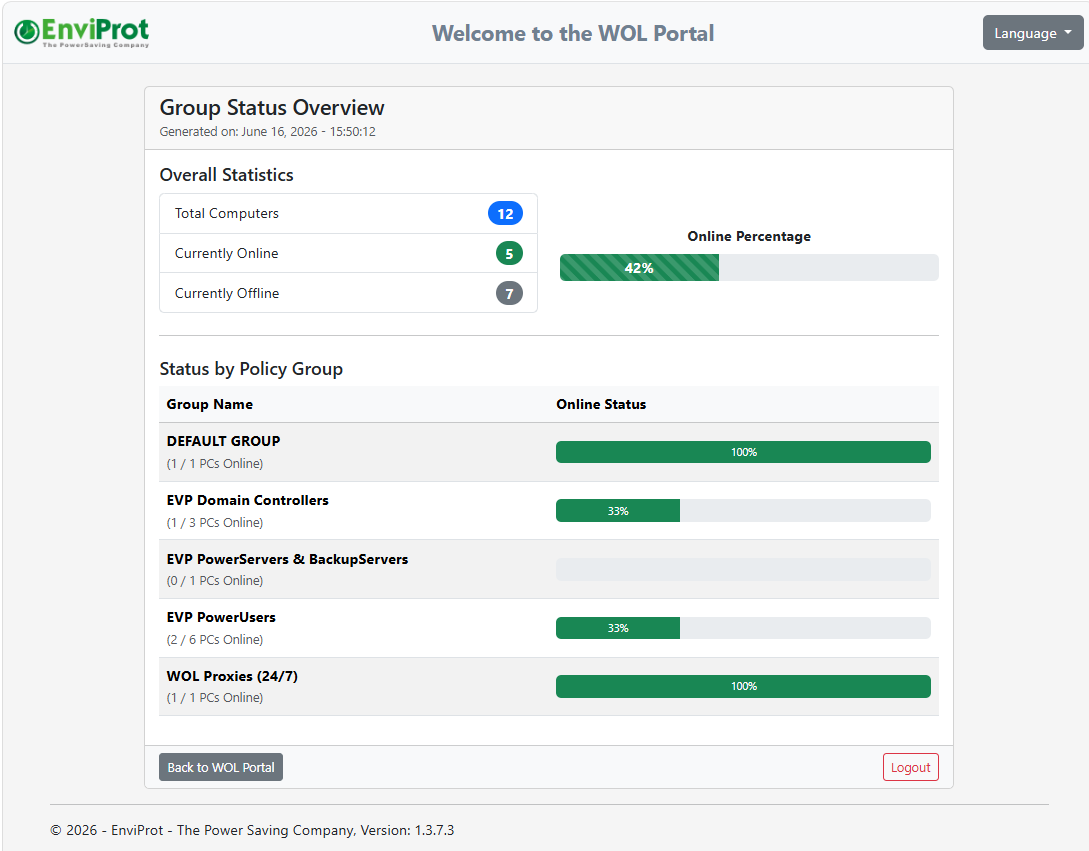Open the Language dropdown
1089x851 pixels.
1033,33
